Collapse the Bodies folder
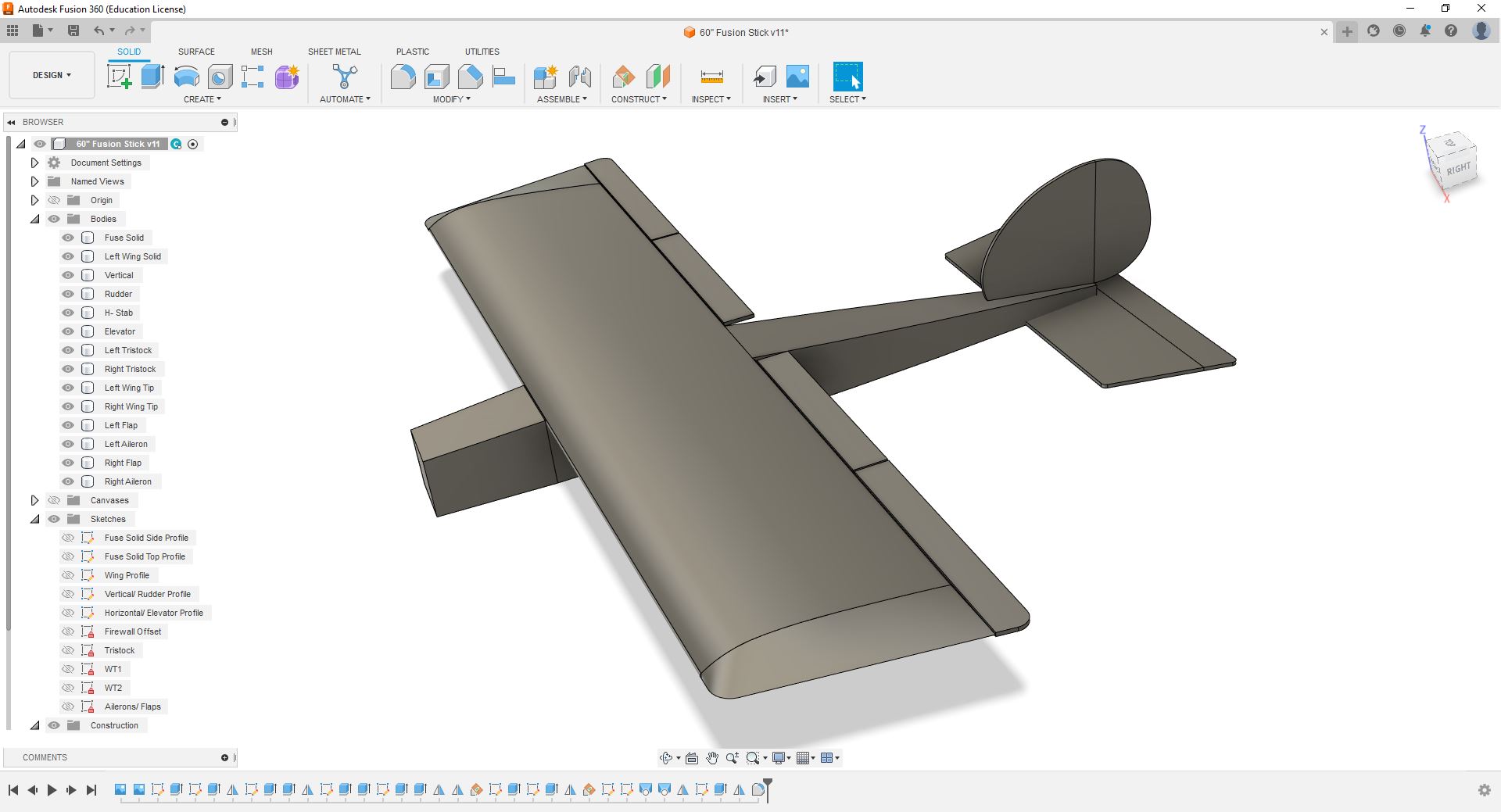This screenshot has height=812, width=1501. 34,219
